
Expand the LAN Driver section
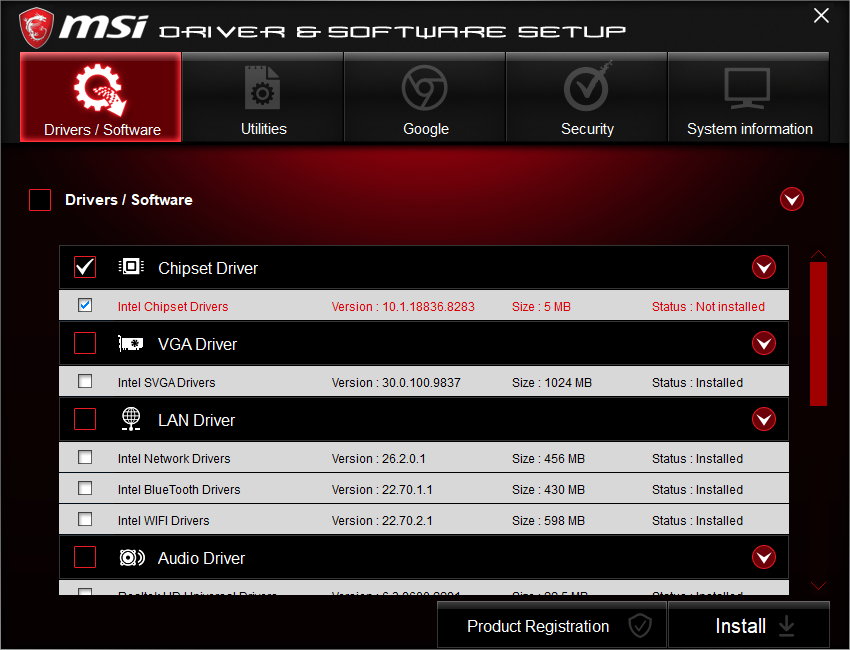coord(764,419)
